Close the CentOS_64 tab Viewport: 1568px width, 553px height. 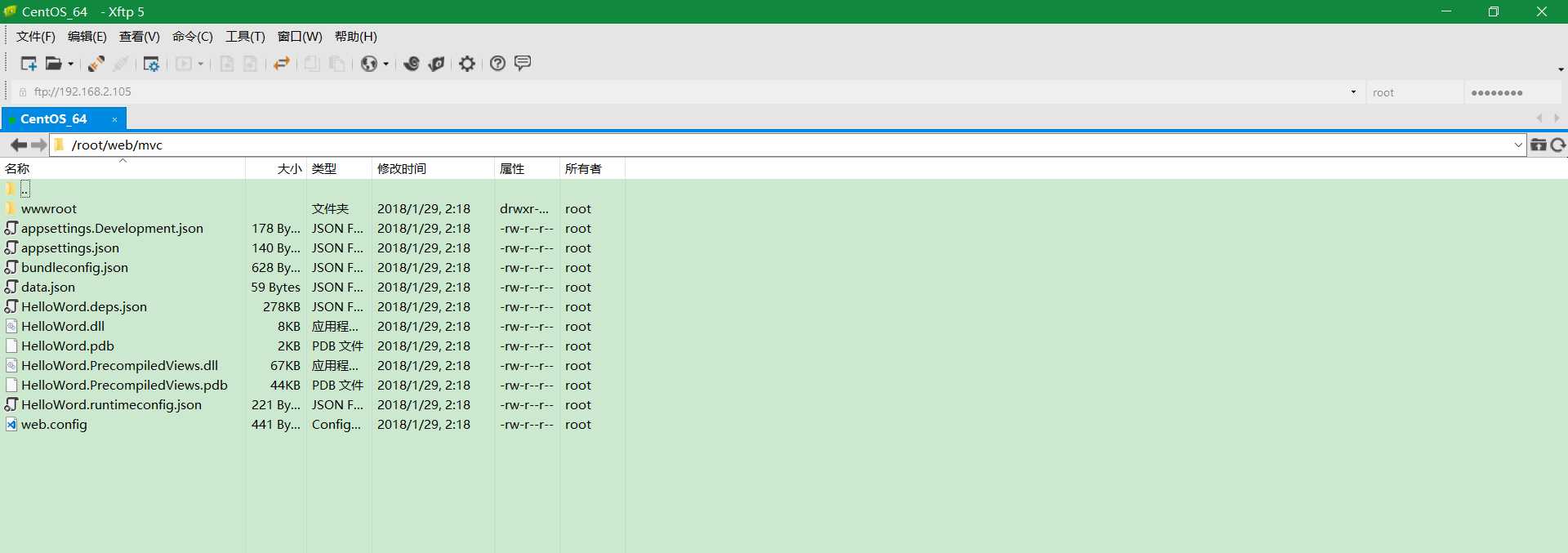(x=114, y=119)
